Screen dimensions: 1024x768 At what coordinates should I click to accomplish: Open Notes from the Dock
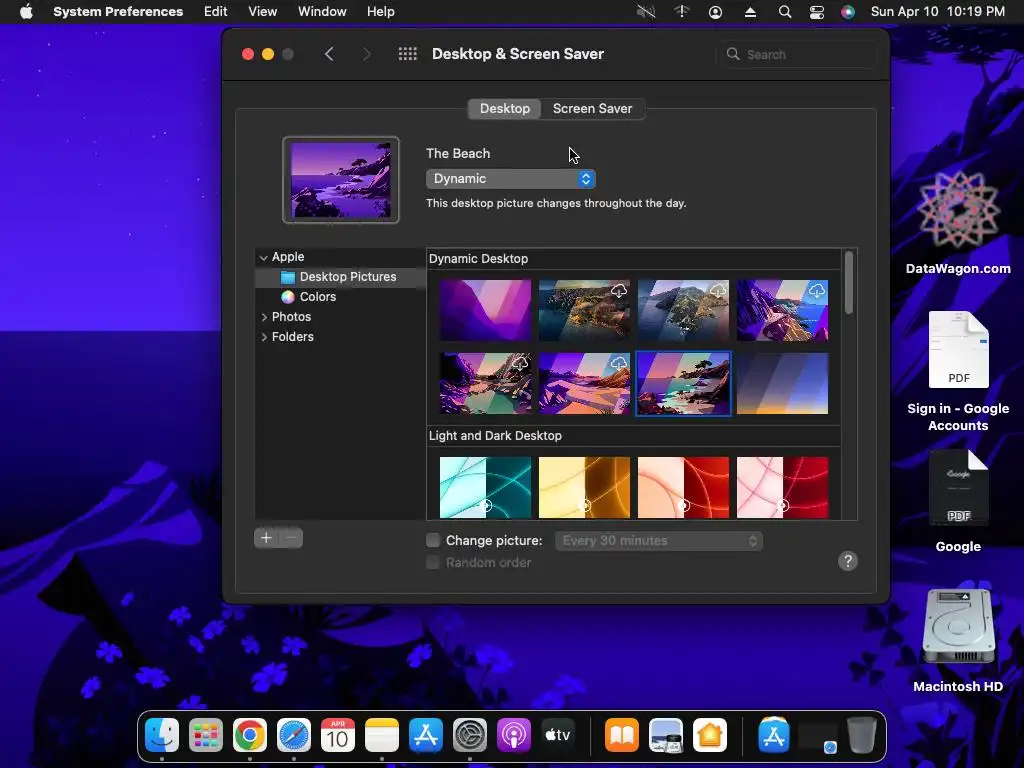pos(382,735)
